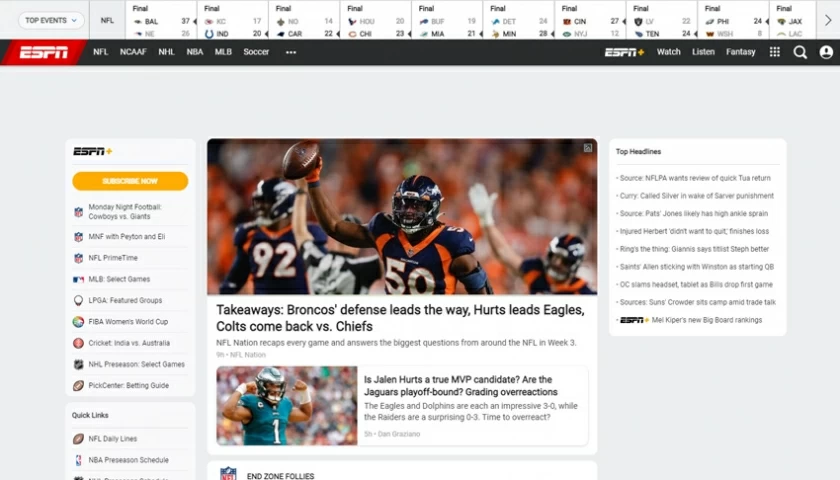This screenshot has height=480, width=840.
Task: Open Injured Herbert headline
Action: (694, 231)
